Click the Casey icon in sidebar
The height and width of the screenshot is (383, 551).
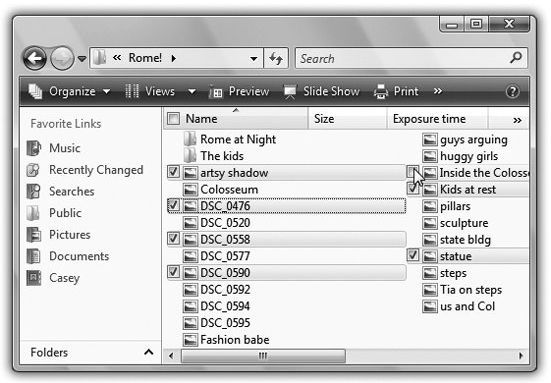click(x=34, y=278)
